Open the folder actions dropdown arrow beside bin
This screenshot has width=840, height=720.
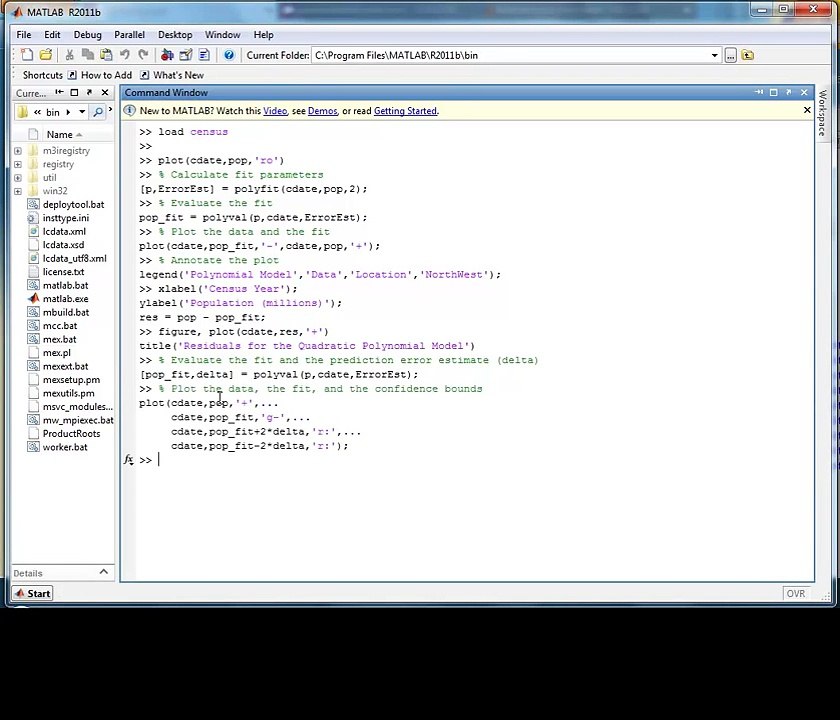tap(82, 112)
